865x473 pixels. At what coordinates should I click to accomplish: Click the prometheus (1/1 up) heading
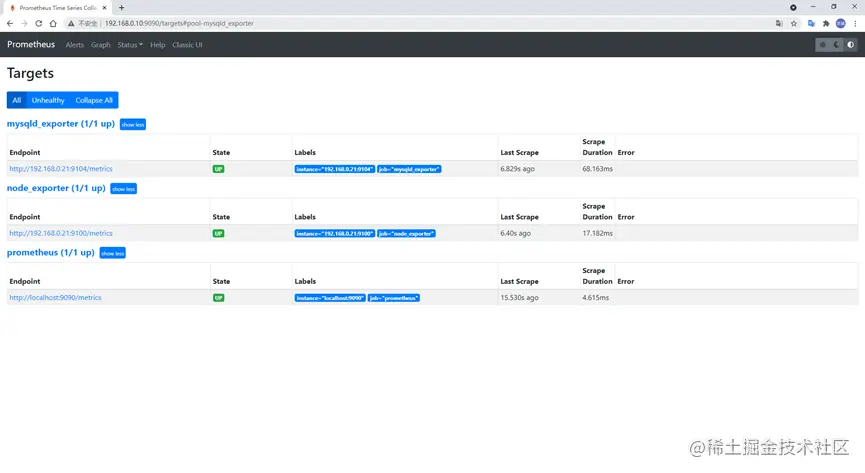[50, 252]
